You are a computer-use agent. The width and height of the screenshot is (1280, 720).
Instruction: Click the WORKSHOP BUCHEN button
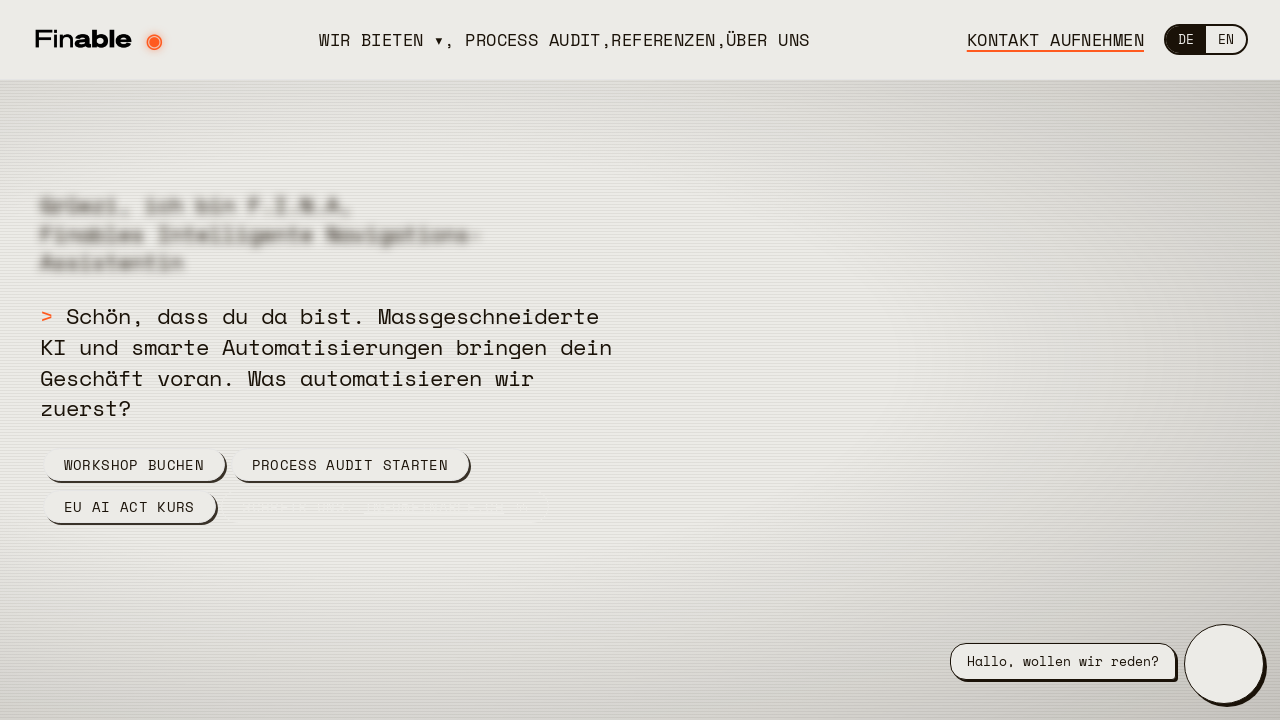click(134, 465)
